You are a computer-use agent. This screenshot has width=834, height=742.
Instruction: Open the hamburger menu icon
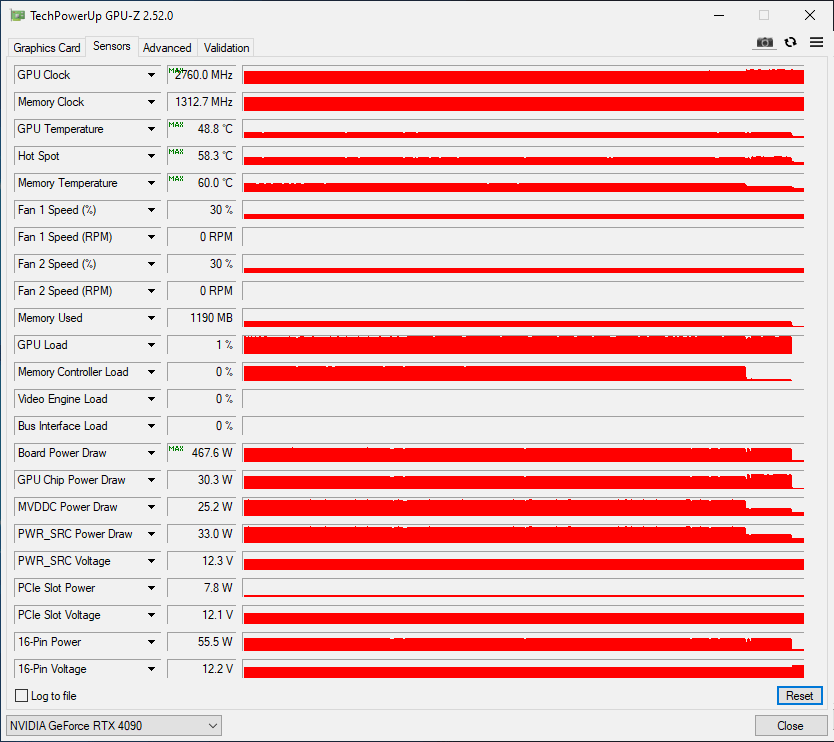tap(816, 42)
